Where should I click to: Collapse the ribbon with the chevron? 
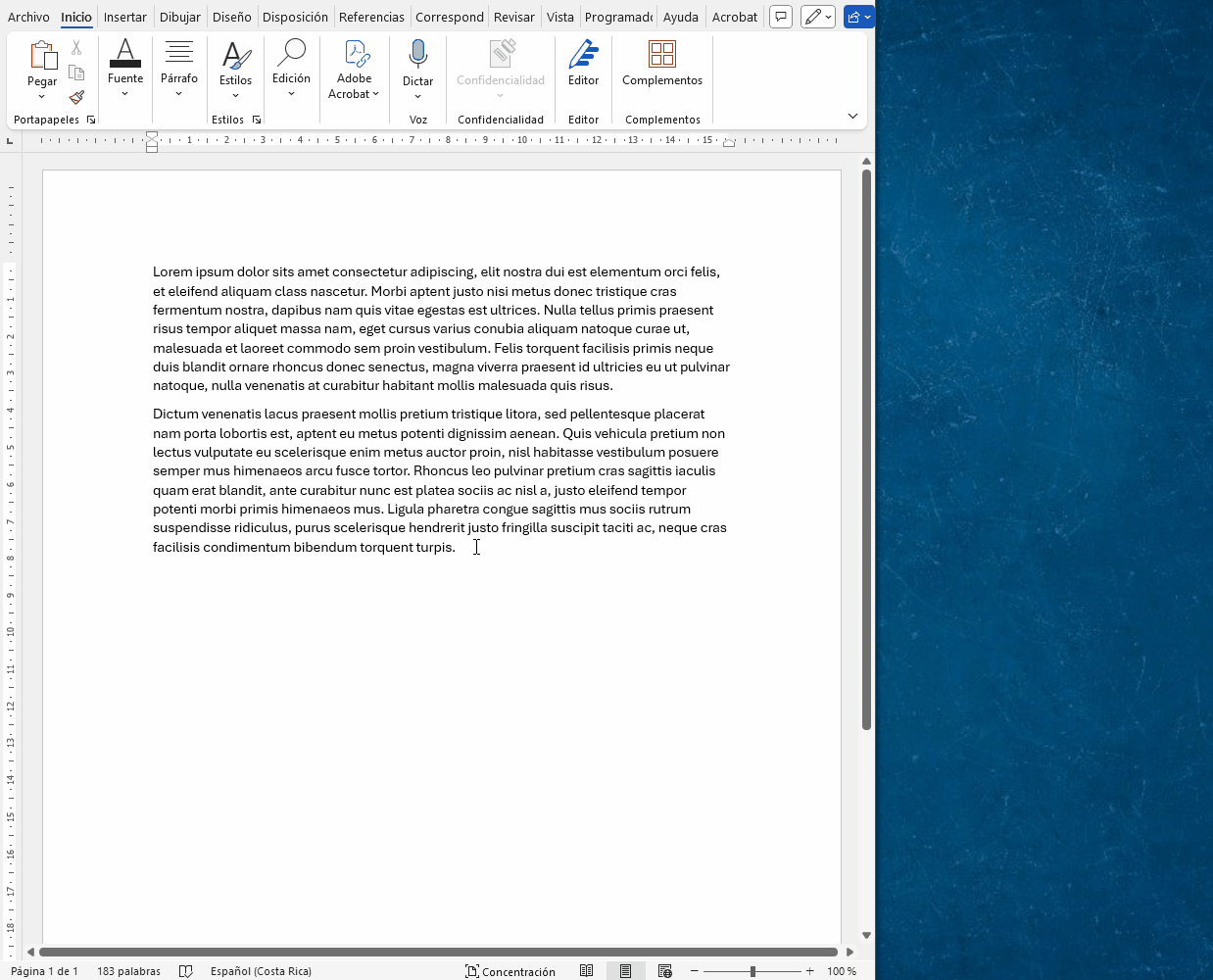[x=852, y=116]
